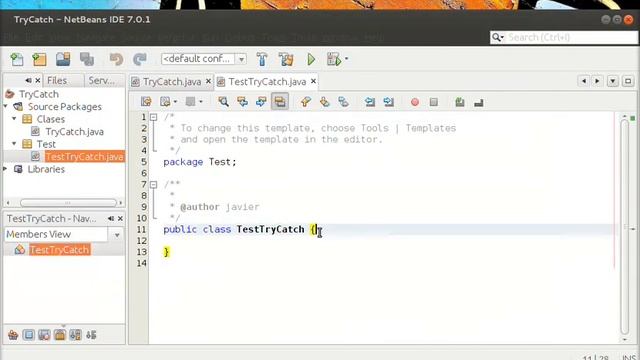Expand the Libraries tree node
The height and width of the screenshot is (360, 640).
[x=5, y=169]
